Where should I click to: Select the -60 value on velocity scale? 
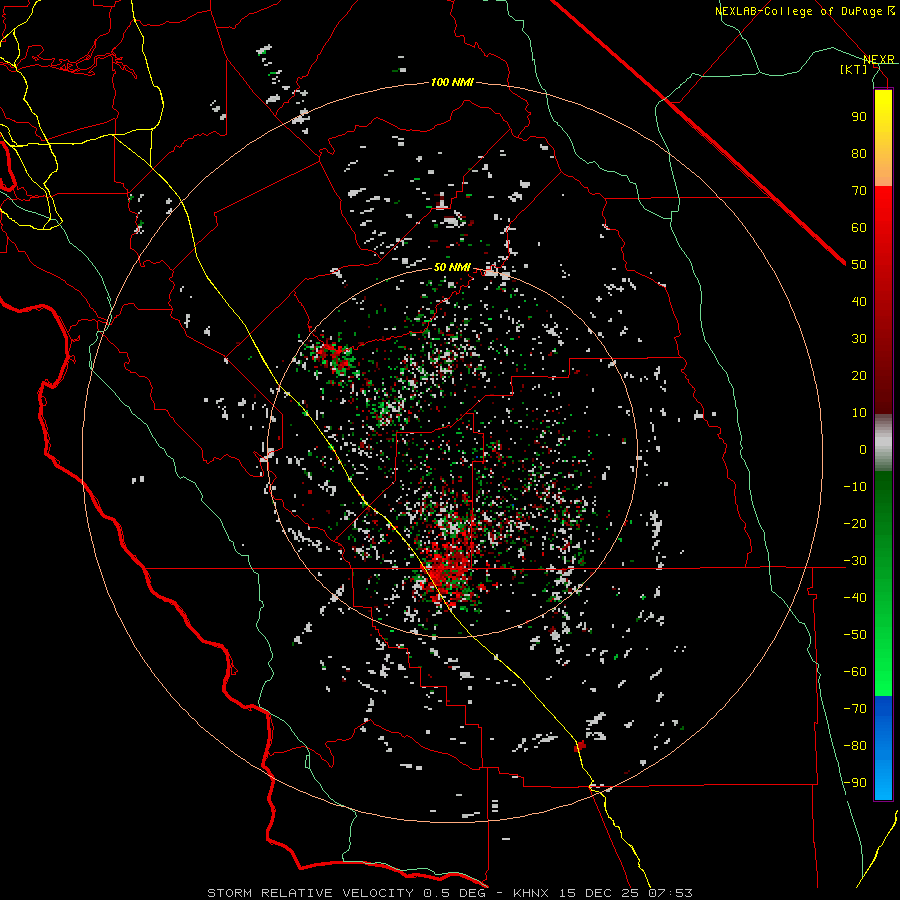tap(855, 672)
